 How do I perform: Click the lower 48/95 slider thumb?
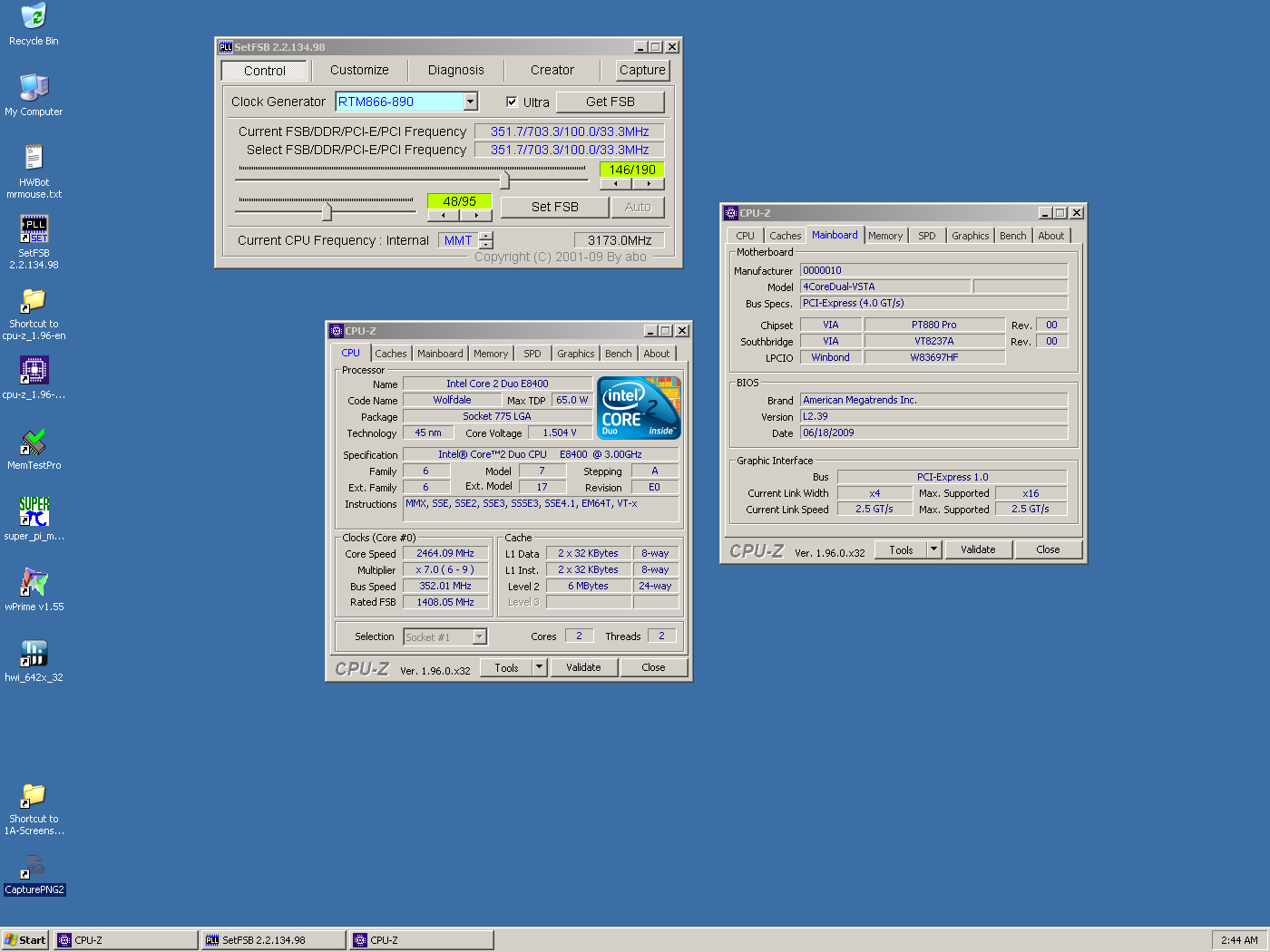pos(327,212)
